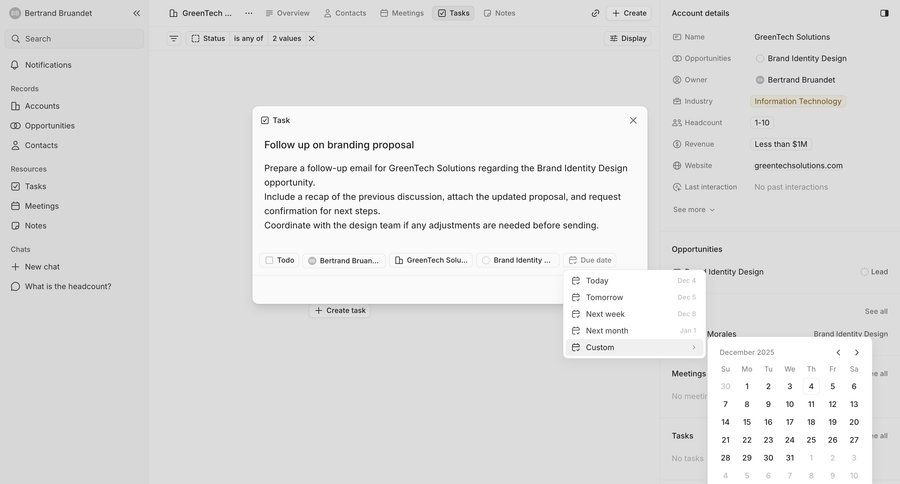Screen dimensions: 900x484
Task: Open the filter icon left of Status
Action: pos(174,38)
